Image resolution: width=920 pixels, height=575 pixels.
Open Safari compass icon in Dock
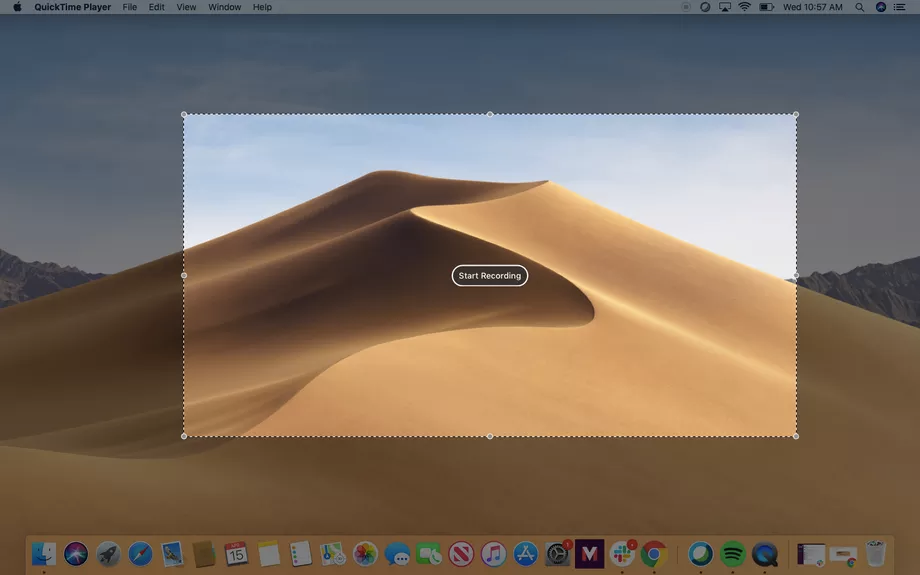(x=140, y=554)
